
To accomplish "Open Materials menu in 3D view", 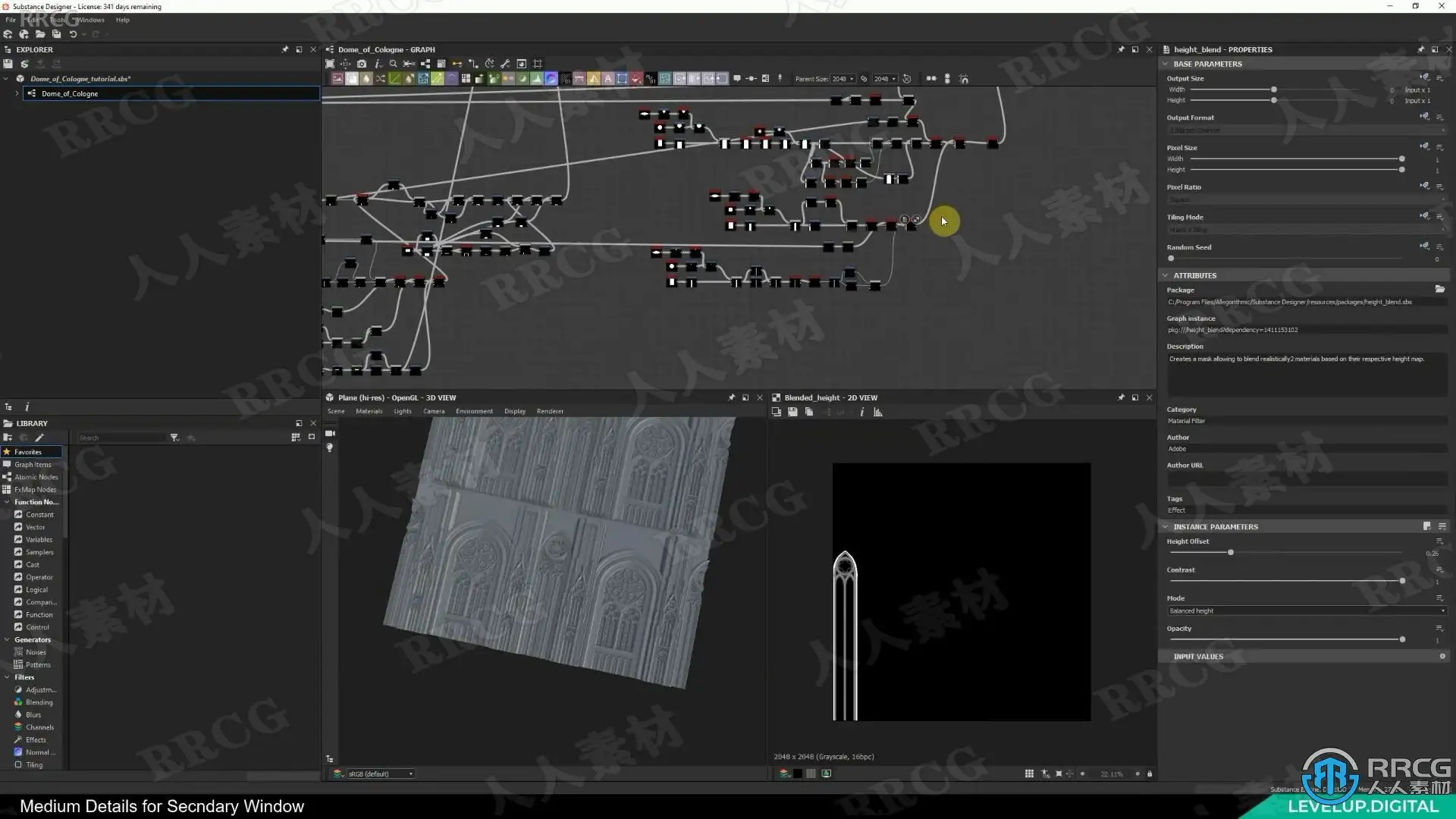I will click(369, 411).
